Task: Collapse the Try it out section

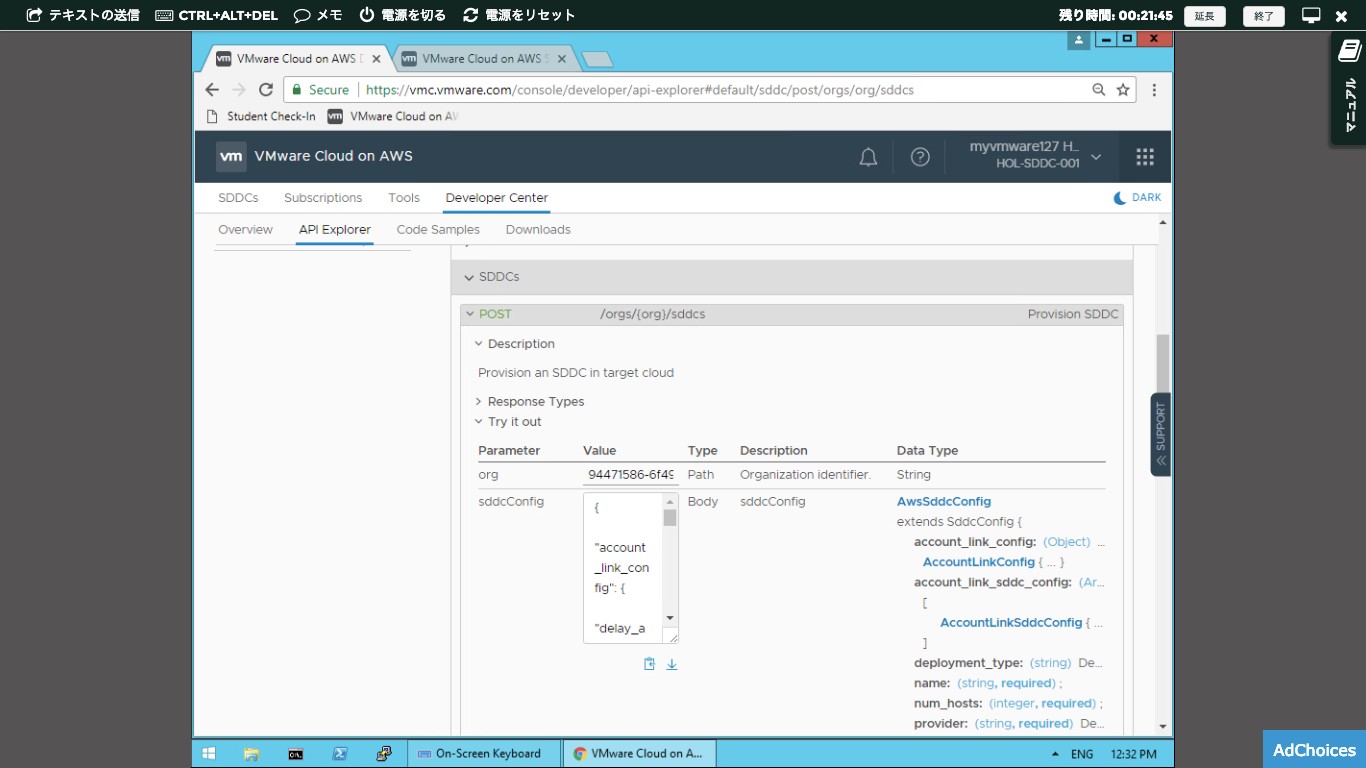Action: pos(478,422)
